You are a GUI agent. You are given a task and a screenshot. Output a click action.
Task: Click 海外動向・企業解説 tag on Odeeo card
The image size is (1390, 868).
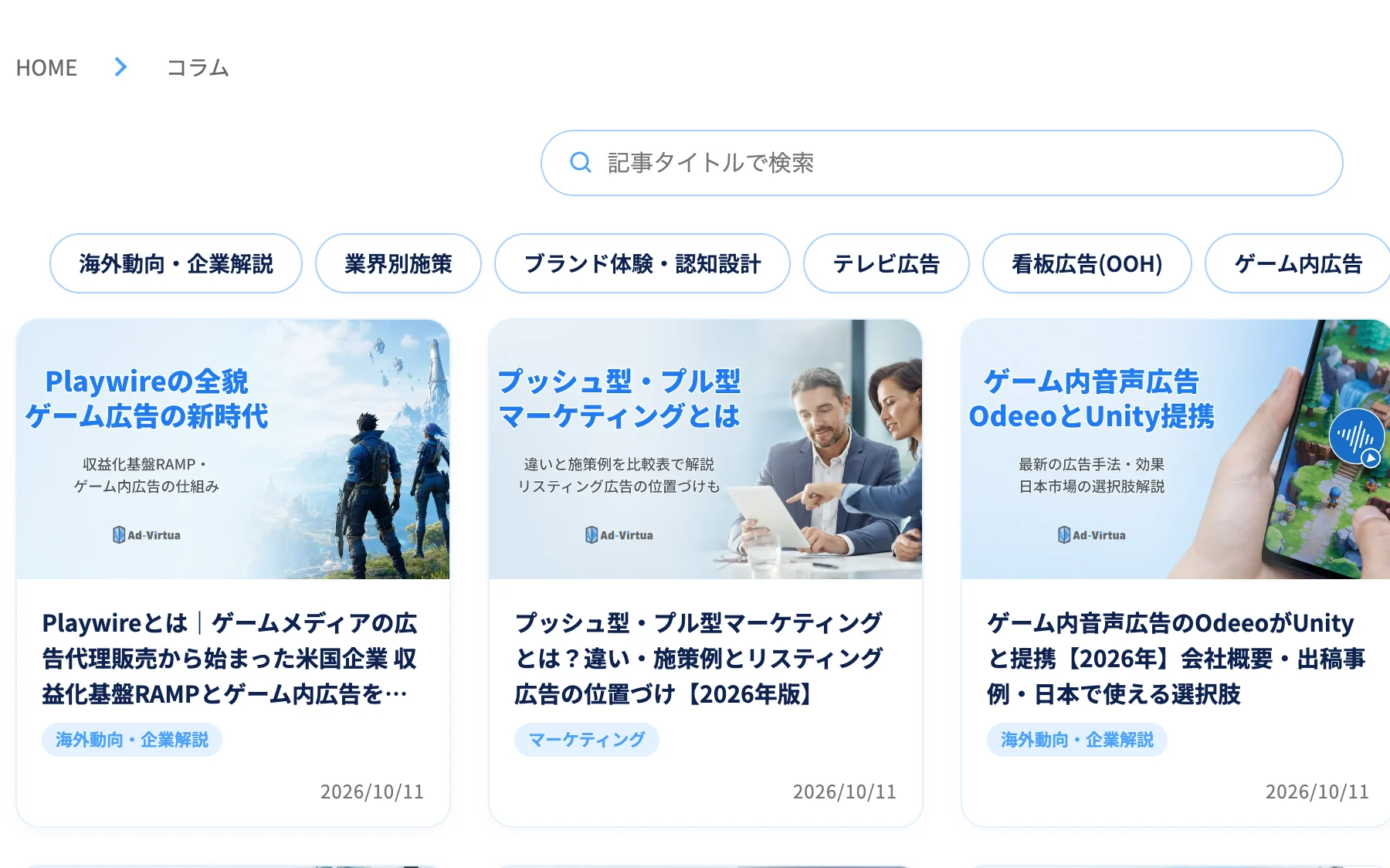pos(1077,740)
